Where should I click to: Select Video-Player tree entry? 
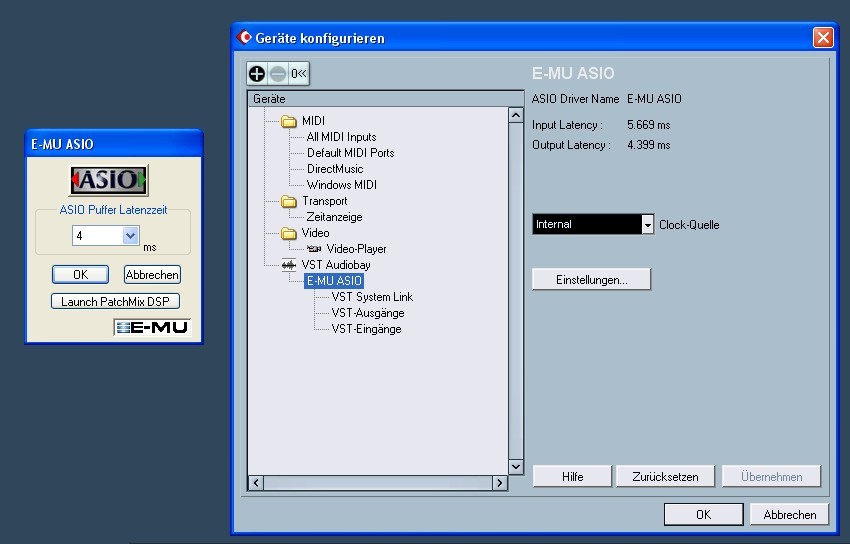[356, 249]
